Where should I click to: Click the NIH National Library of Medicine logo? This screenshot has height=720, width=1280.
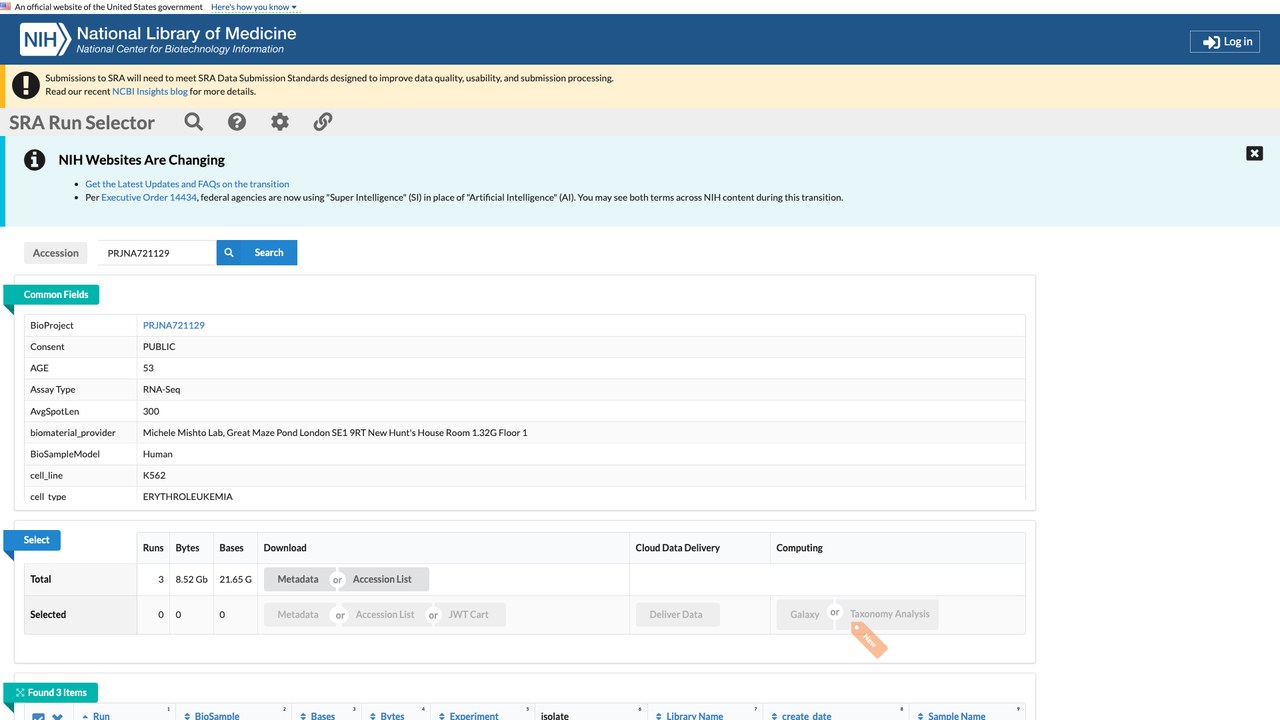[158, 40]
